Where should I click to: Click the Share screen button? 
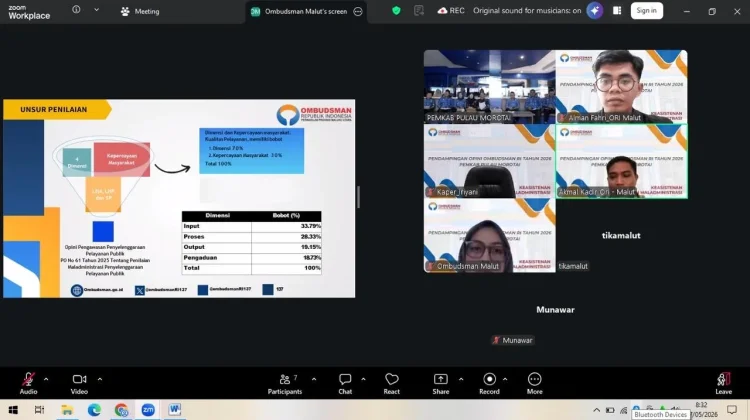(441, 383)
